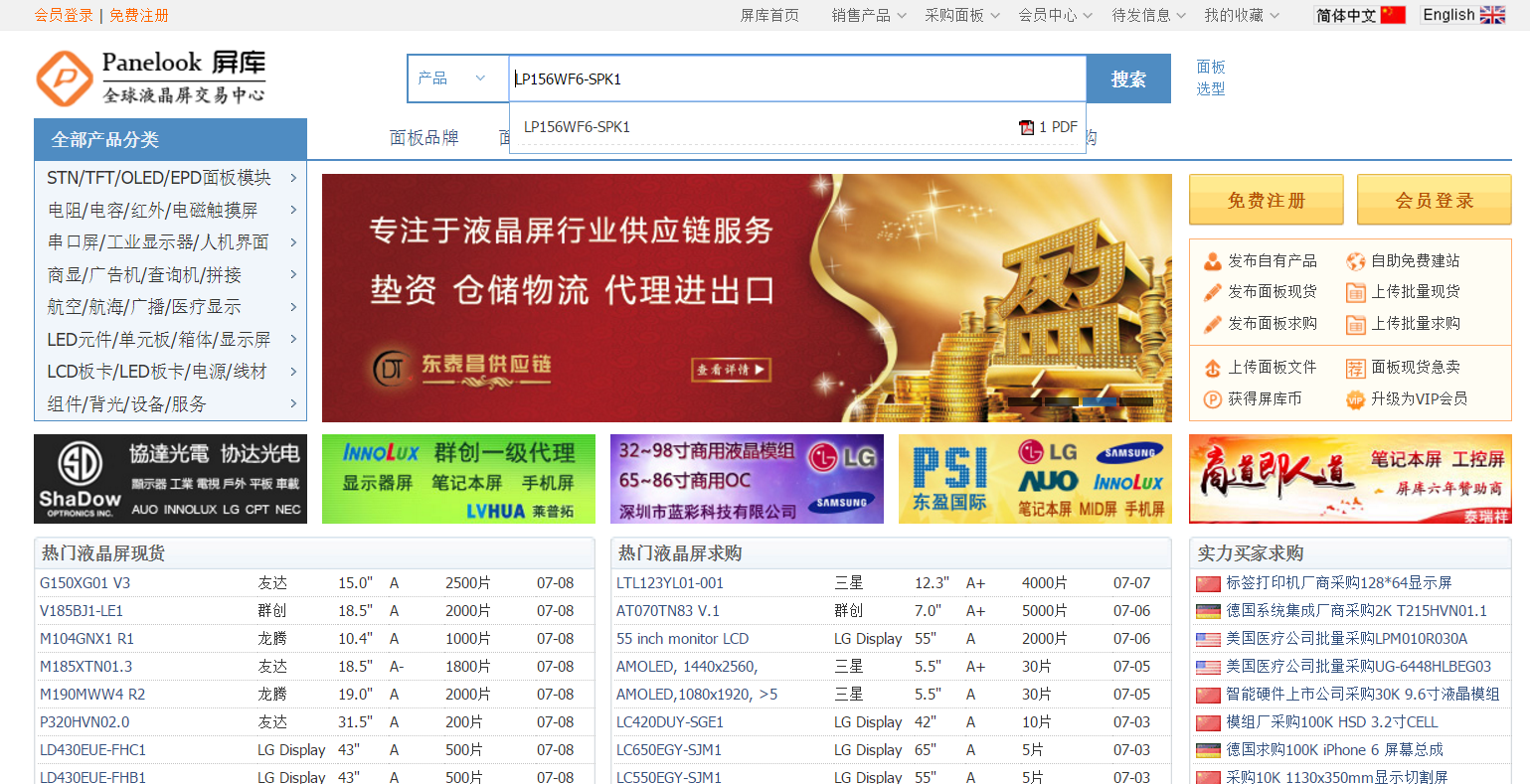Click the 搜索 search button
The height and width of the screenshot is (784, 1530).
pos(1128,78)
